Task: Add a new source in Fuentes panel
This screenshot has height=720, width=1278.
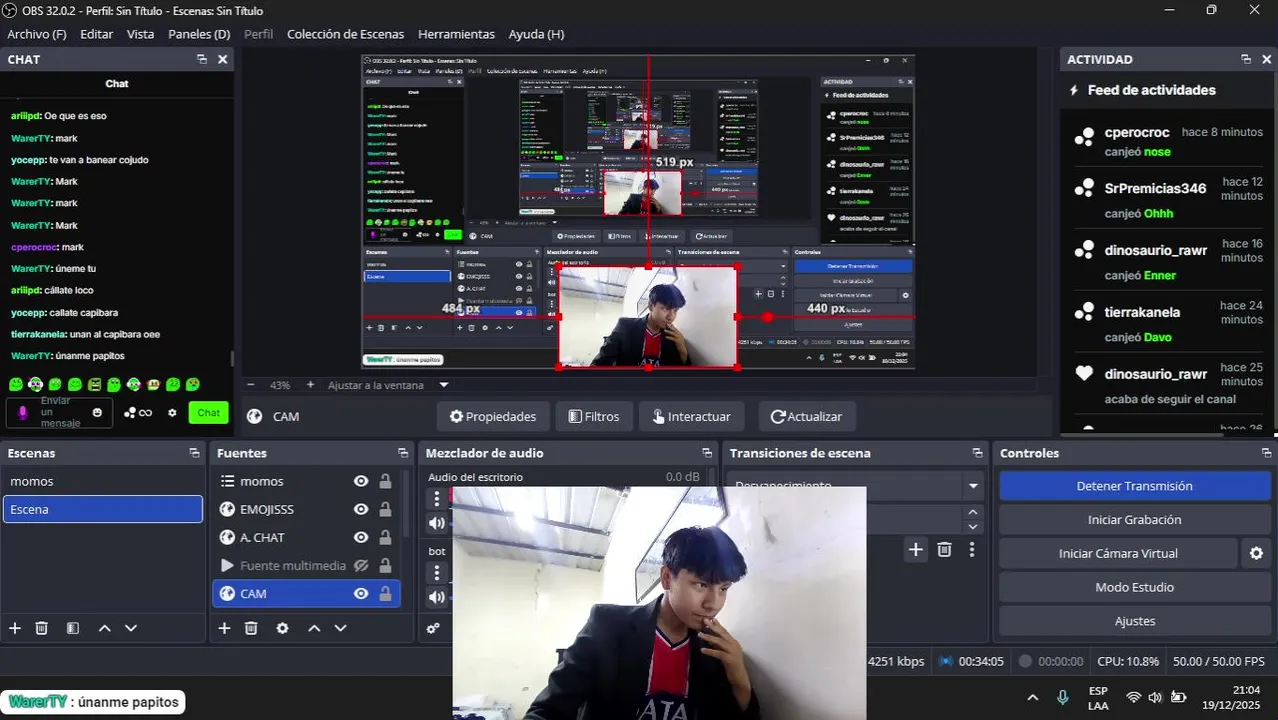Action: pyautogui.click(x=224, y=628)
